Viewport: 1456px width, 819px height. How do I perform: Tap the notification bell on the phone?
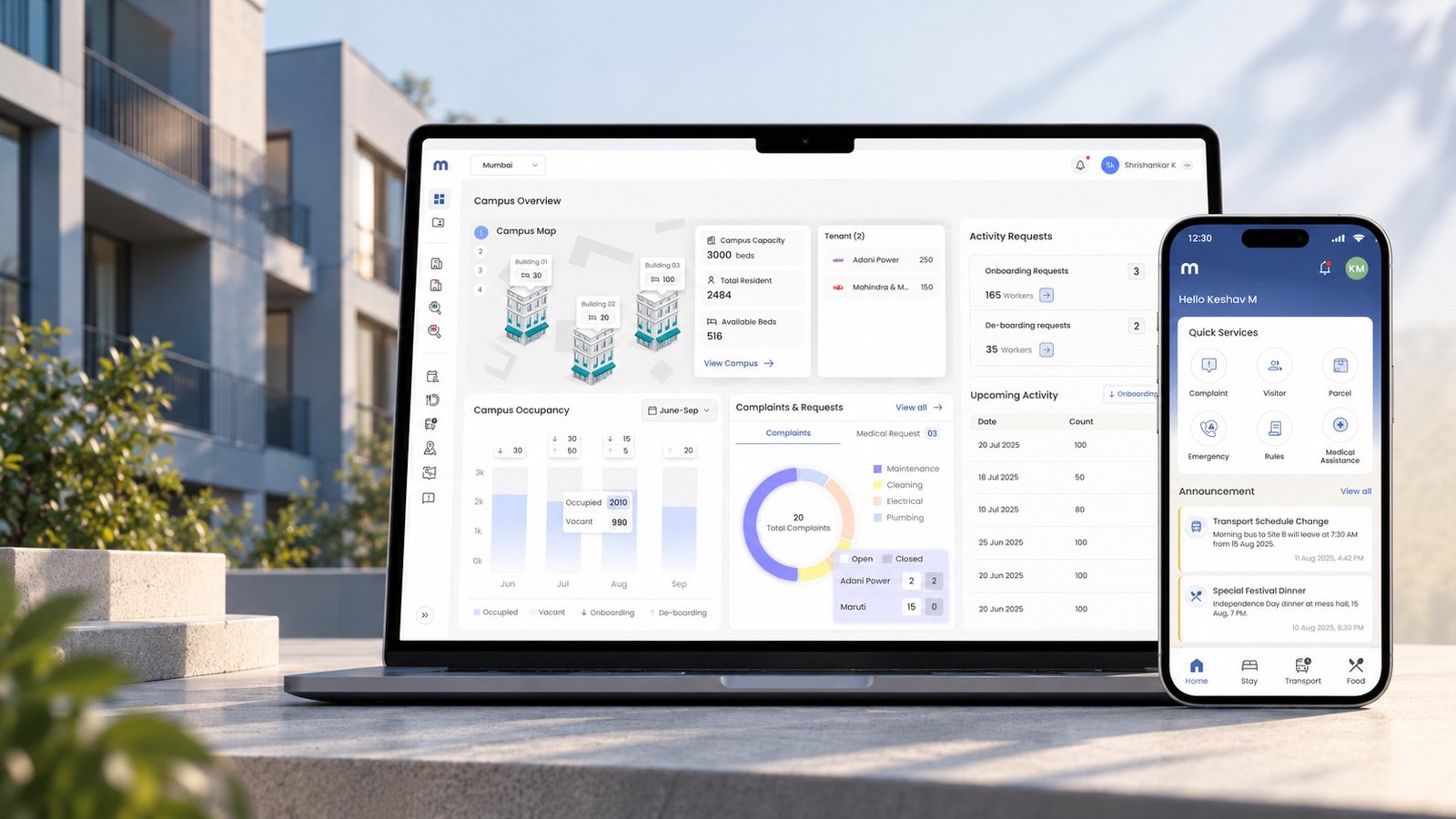(x=1325, y=268)
